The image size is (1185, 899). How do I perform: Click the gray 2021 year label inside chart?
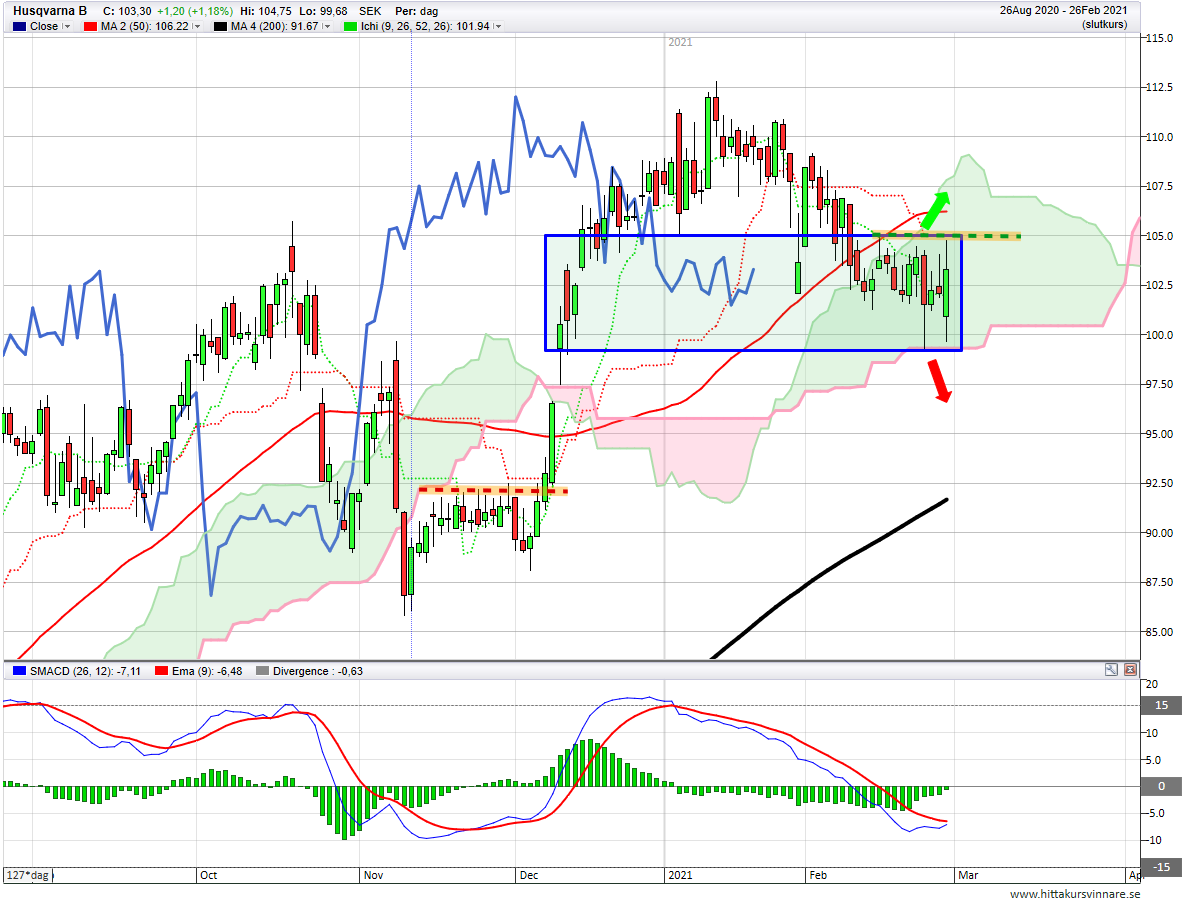click(680, 42)
